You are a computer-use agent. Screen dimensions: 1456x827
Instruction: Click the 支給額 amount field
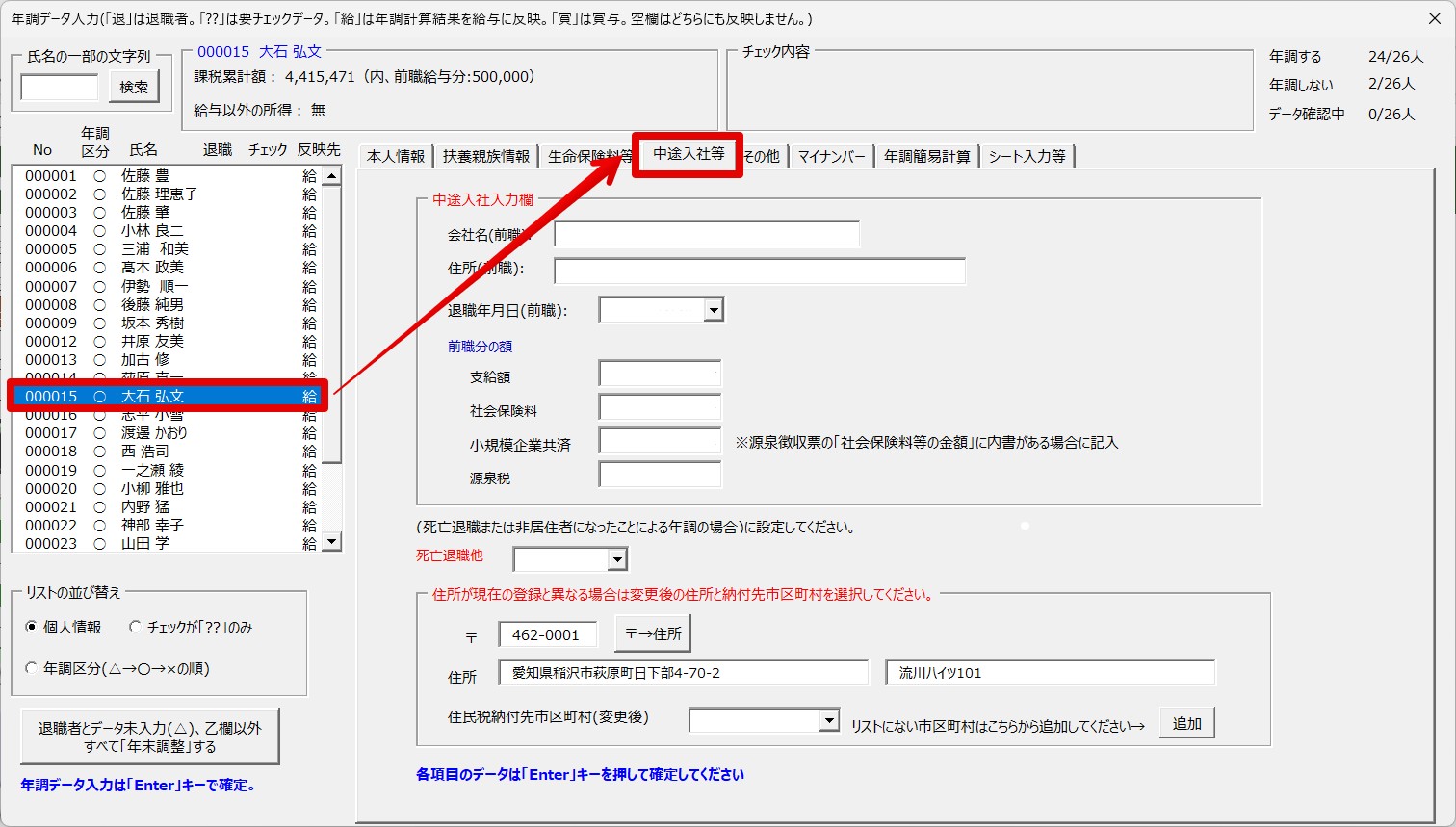pos(660,374)
